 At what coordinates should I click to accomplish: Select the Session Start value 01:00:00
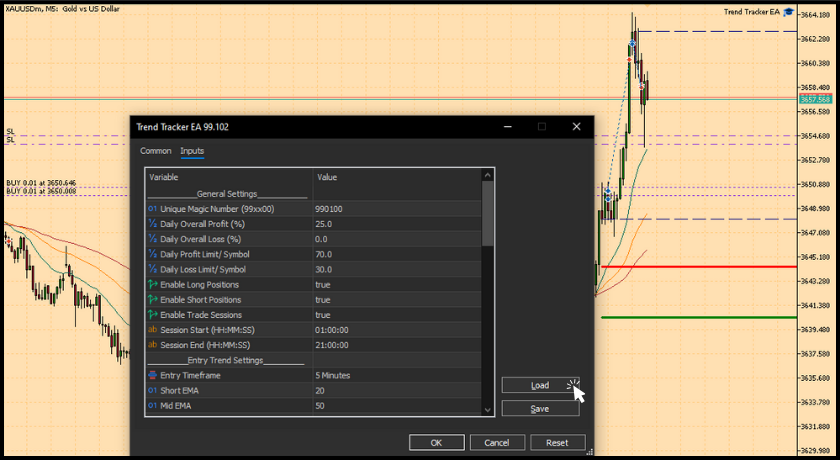click(332, 330)
